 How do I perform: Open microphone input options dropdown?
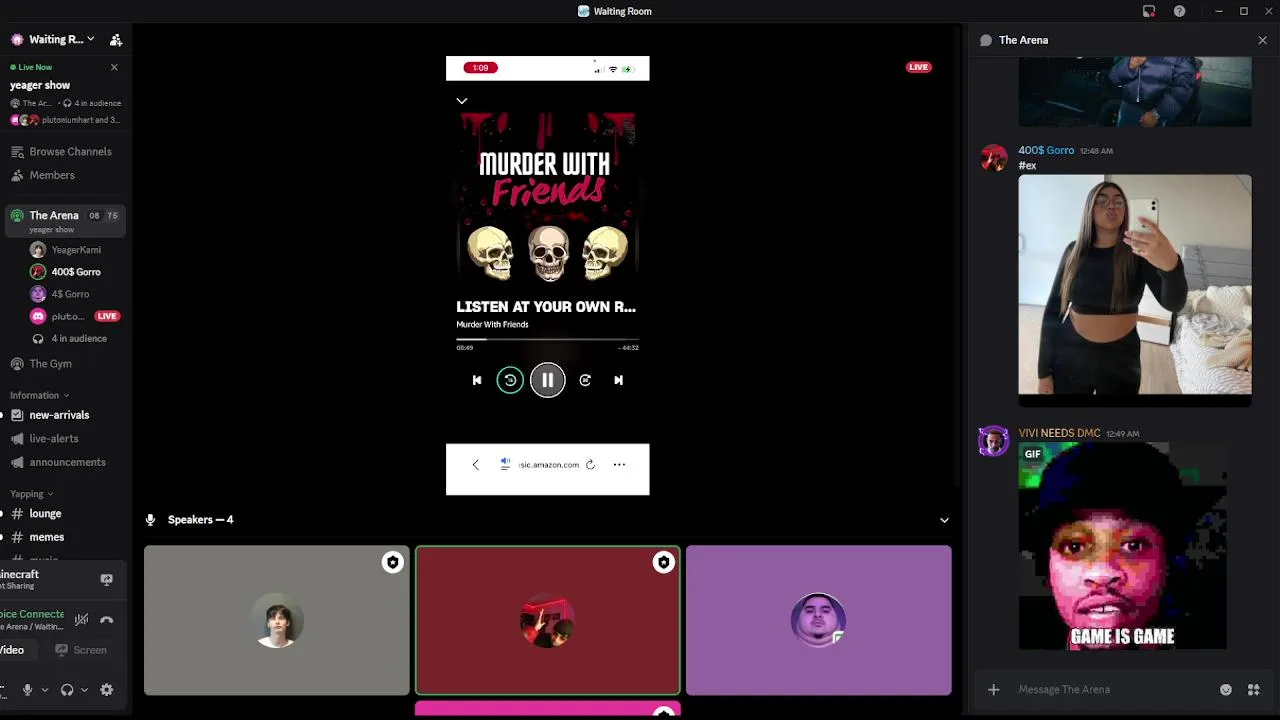click(44, 690)
